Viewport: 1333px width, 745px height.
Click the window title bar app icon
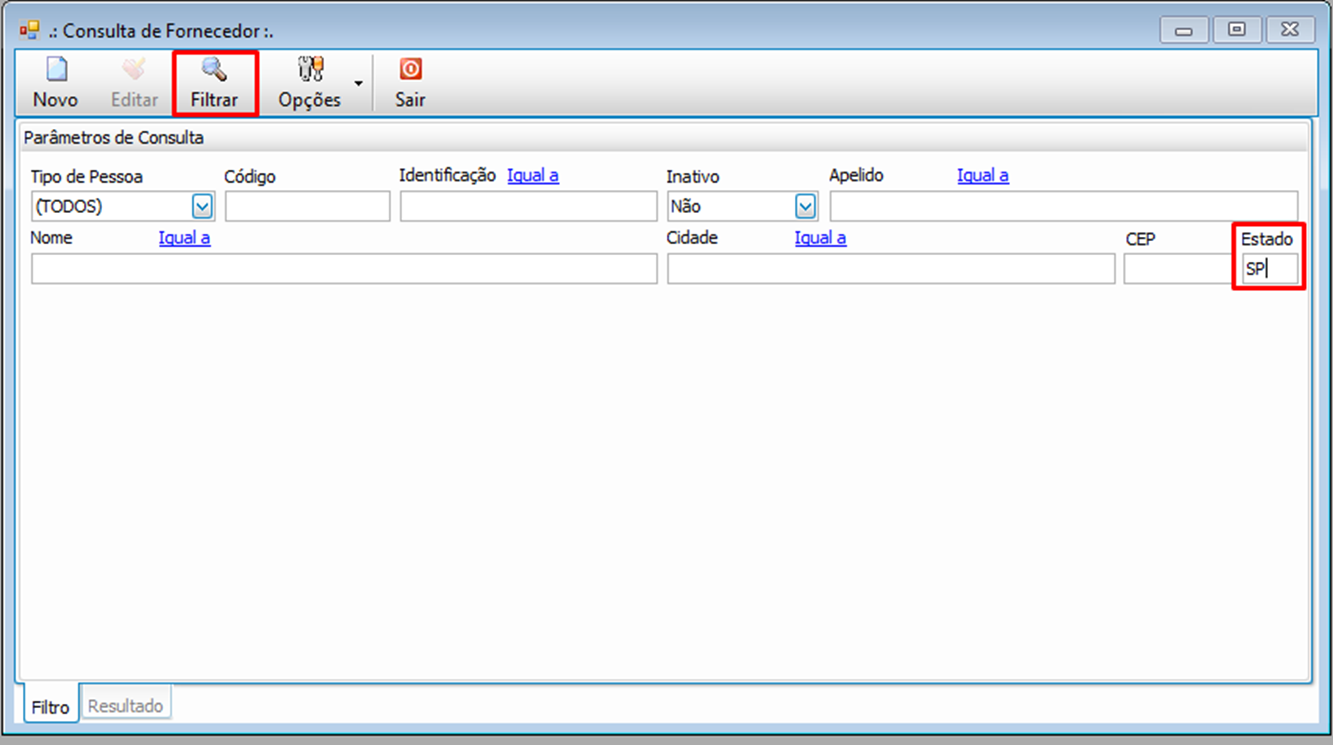[x=29, y=30]
